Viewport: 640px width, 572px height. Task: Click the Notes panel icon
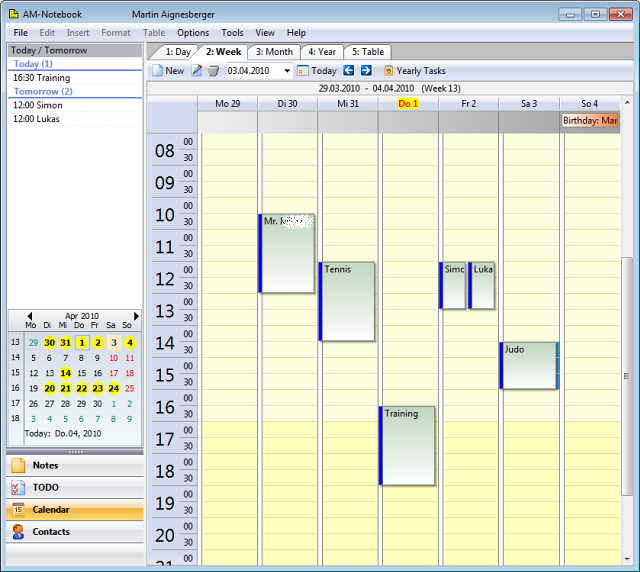(x=18, y=465)
